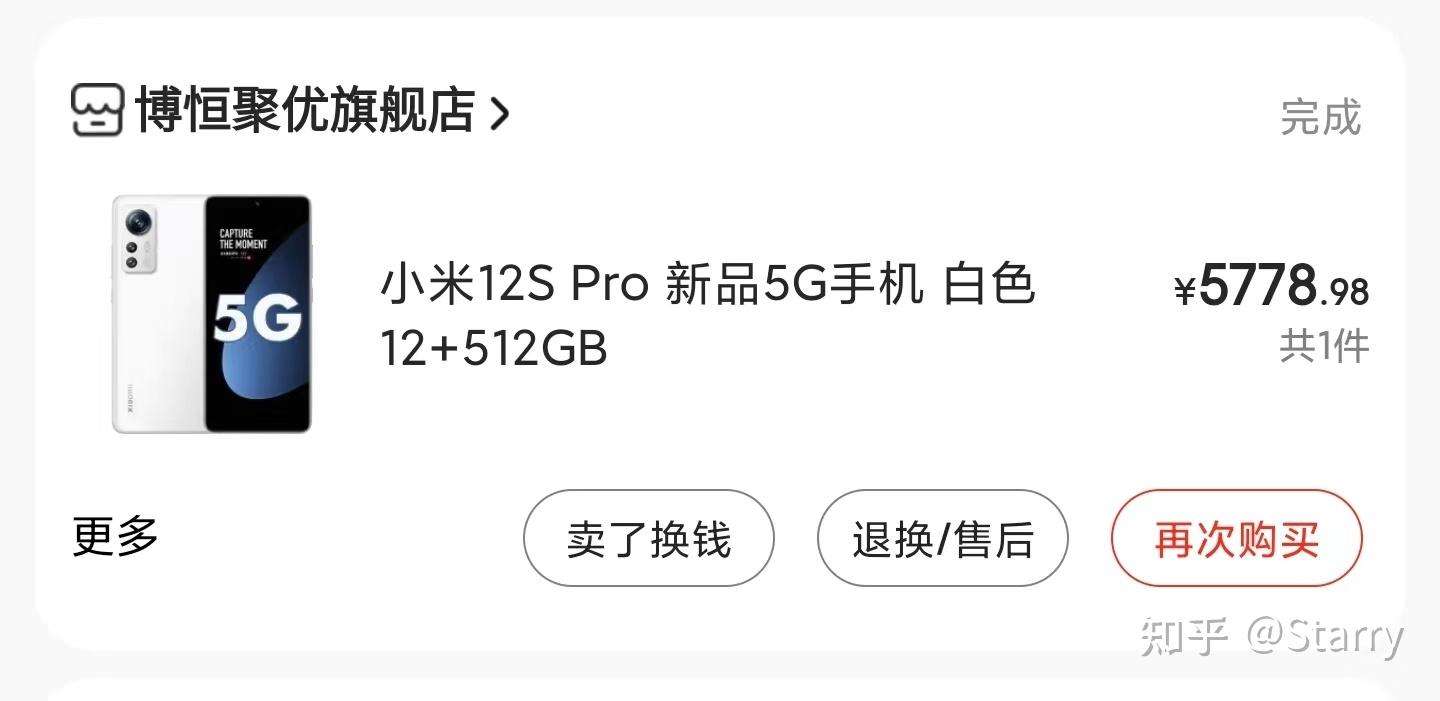Open the 更多 options menu

(116, 537)
